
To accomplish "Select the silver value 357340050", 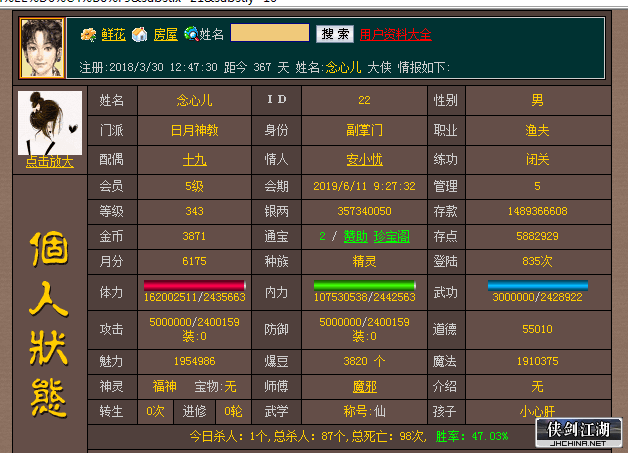I will [x=364, y=211].
